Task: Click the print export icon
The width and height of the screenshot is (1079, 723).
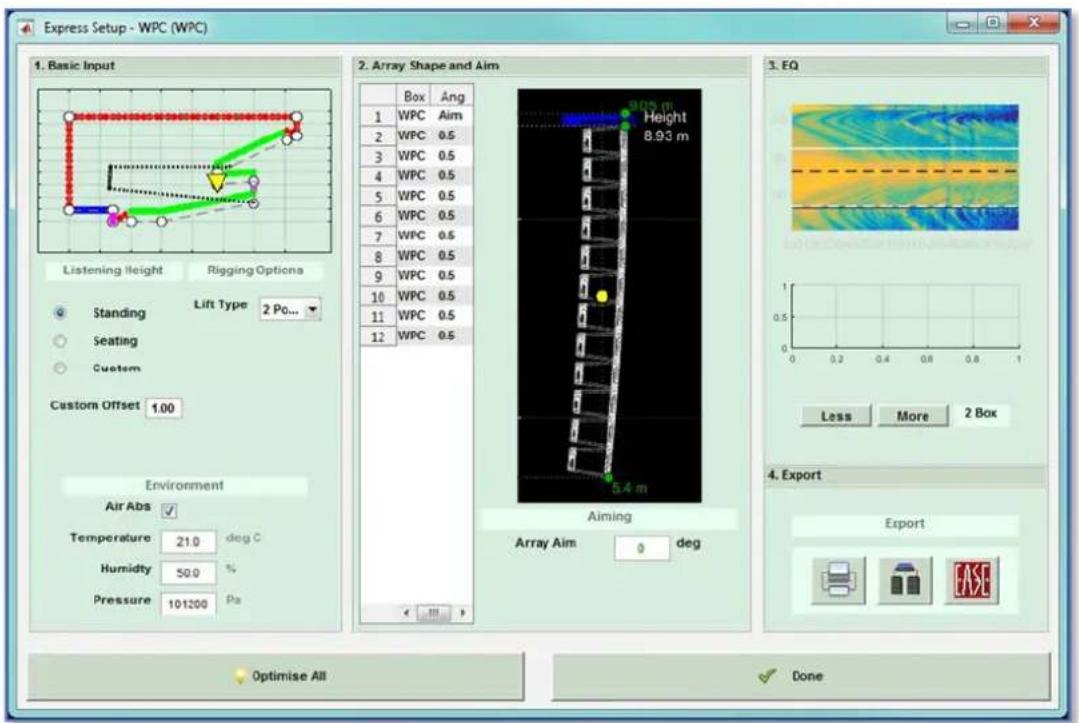Action: pyautogui.click(x=838, y=580)
